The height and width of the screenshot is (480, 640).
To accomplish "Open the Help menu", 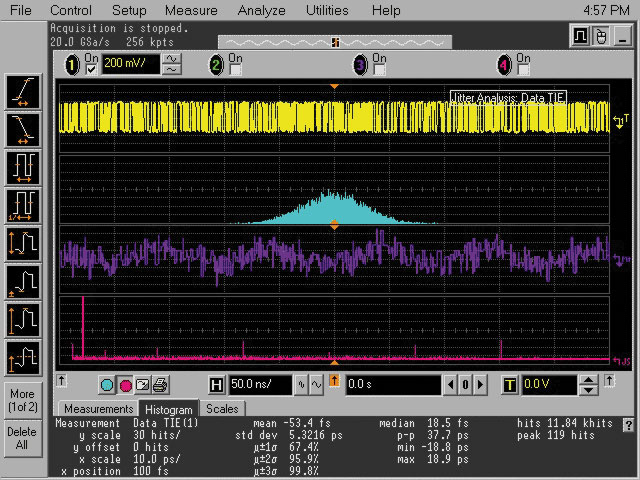I will point(386,10).
